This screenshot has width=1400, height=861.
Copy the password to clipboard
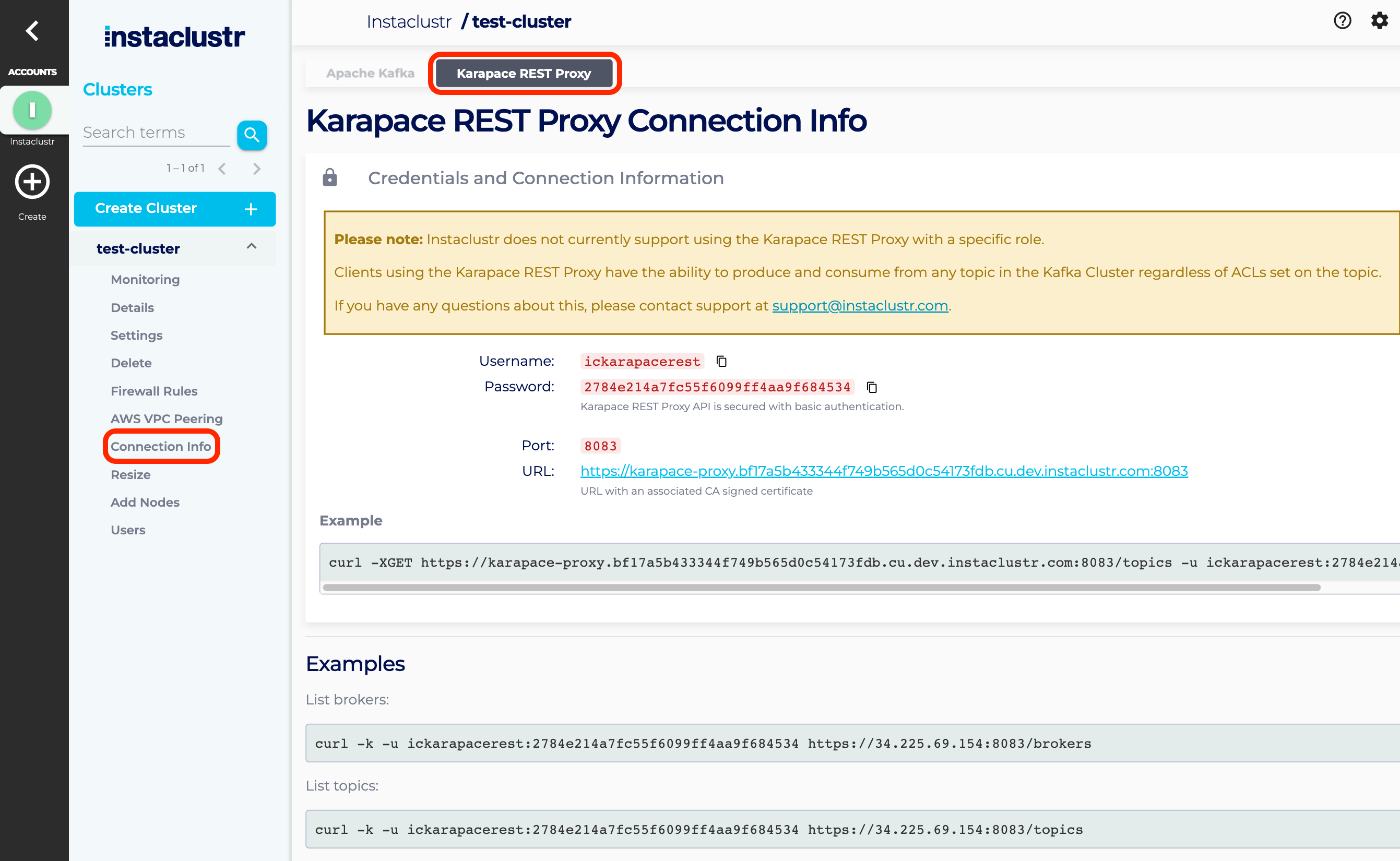(x=871, y=387)
